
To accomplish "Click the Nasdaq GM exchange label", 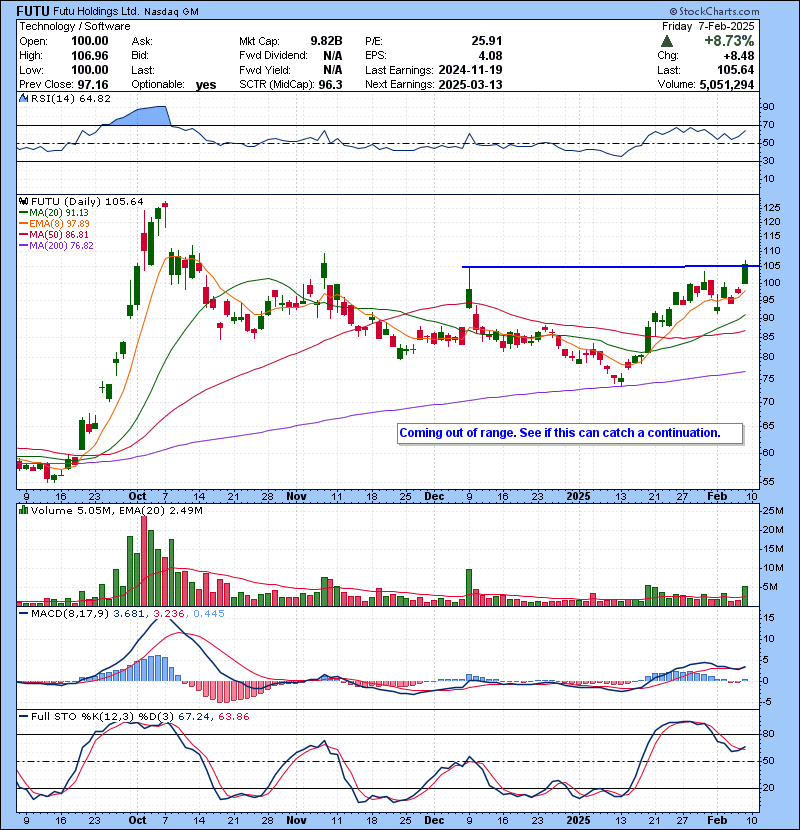I will click(171, 12).
